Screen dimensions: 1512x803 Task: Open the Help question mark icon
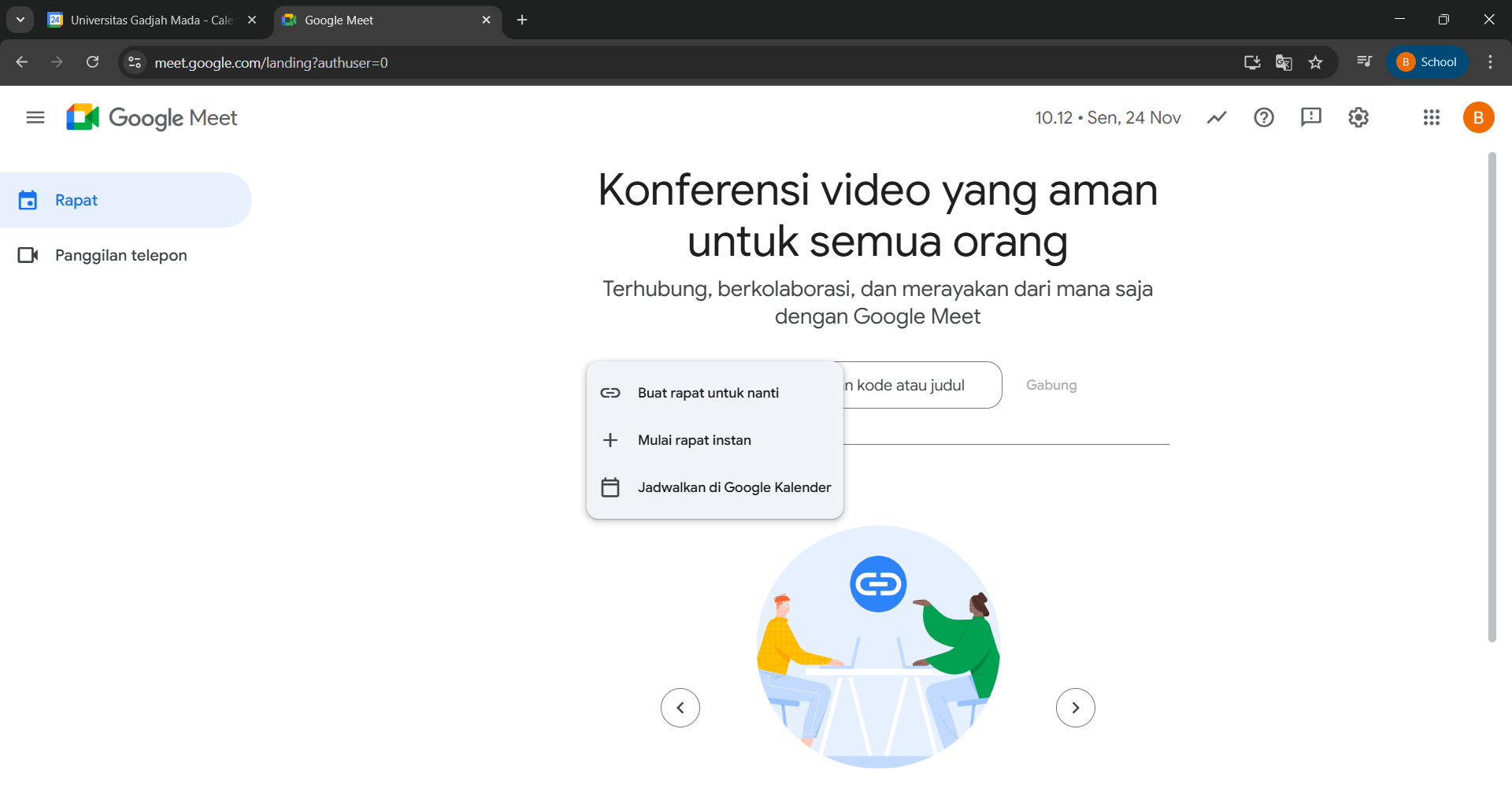tap(1264, 118)
